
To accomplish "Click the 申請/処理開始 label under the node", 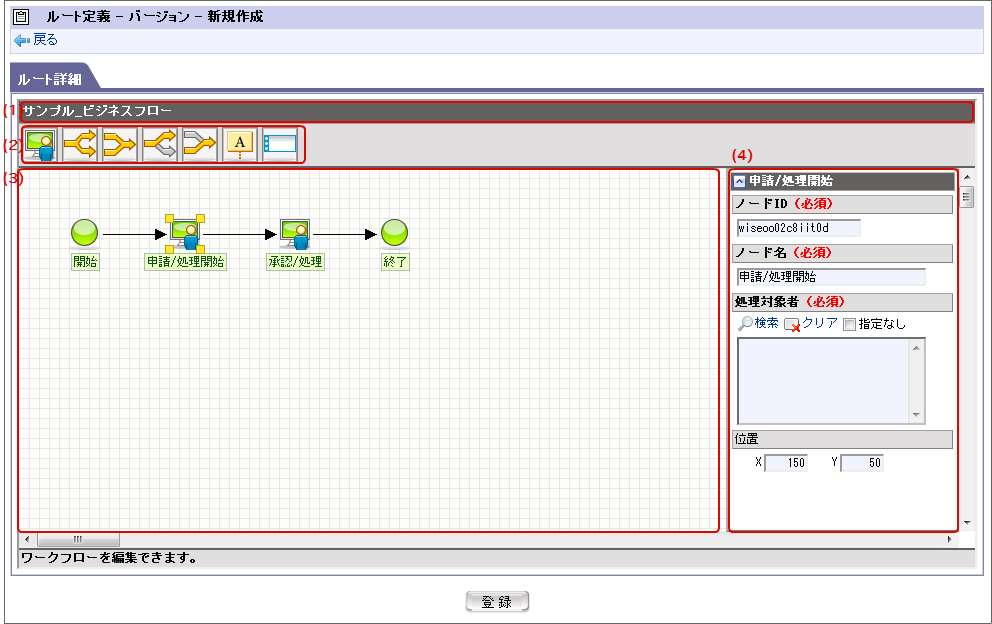I will tap(185, 262).
